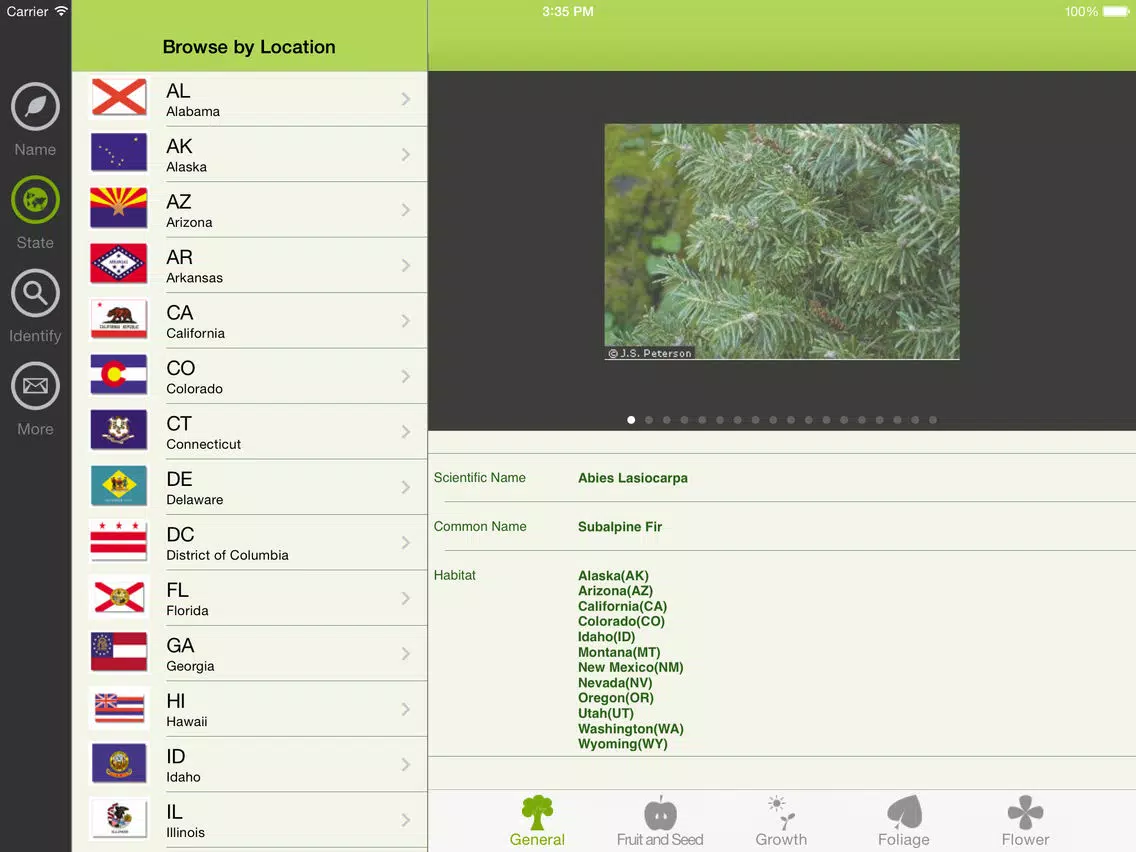Tap Colorado(CO) in the habitat list
The image size is (1136, 852).
[x=621, y=622]
